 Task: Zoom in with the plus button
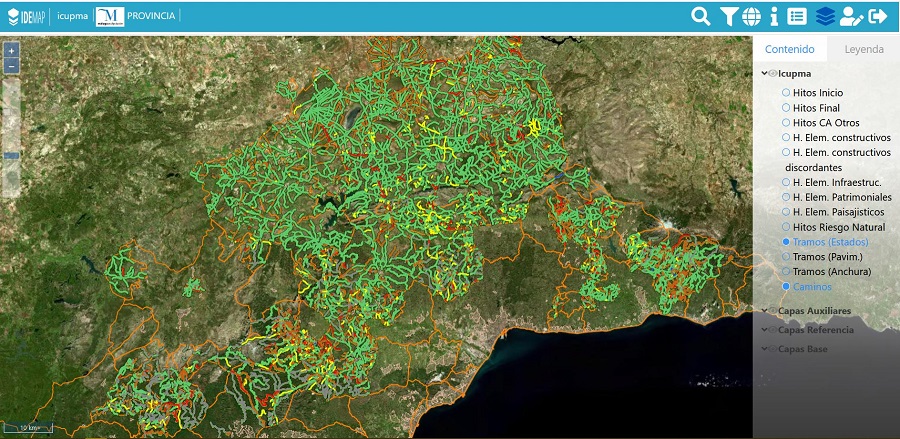11,50
